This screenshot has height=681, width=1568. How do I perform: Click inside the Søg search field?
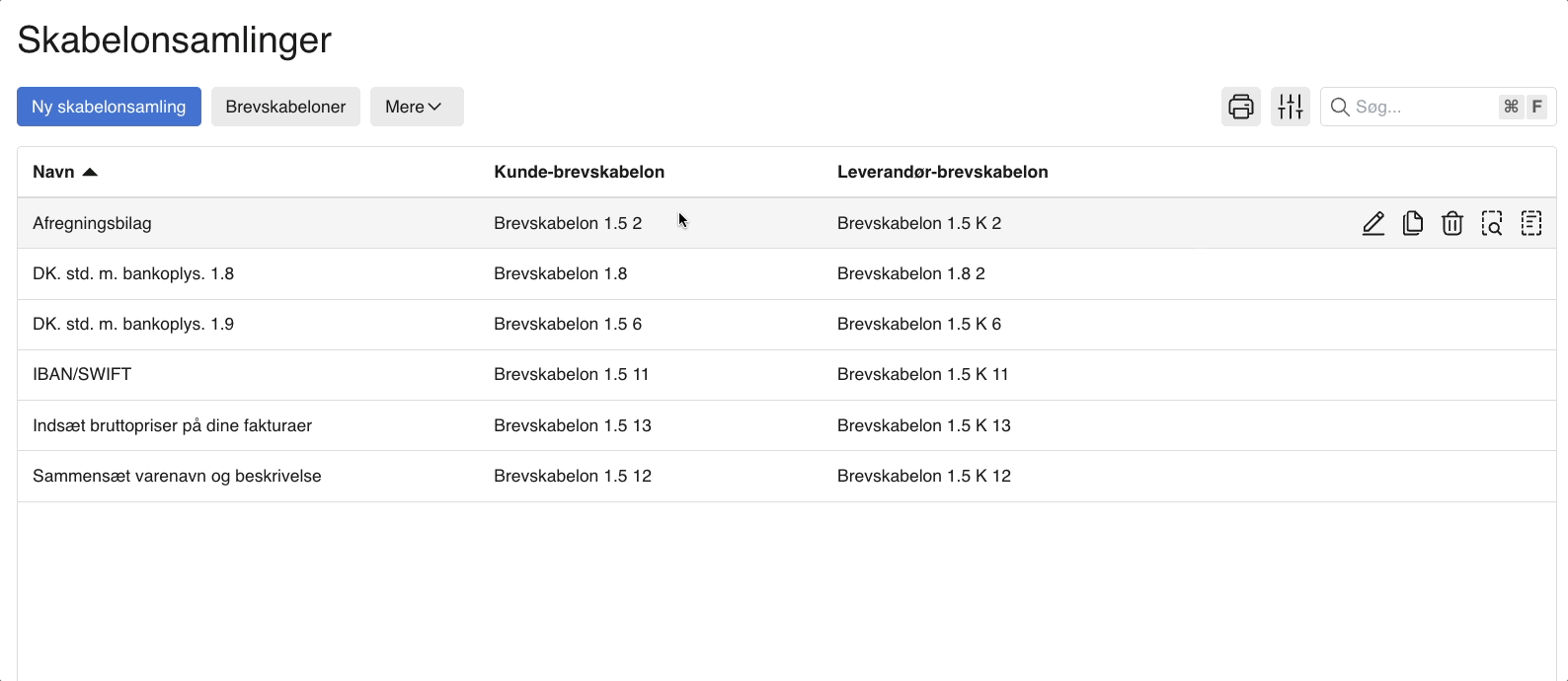click(x=1422, y=107)
